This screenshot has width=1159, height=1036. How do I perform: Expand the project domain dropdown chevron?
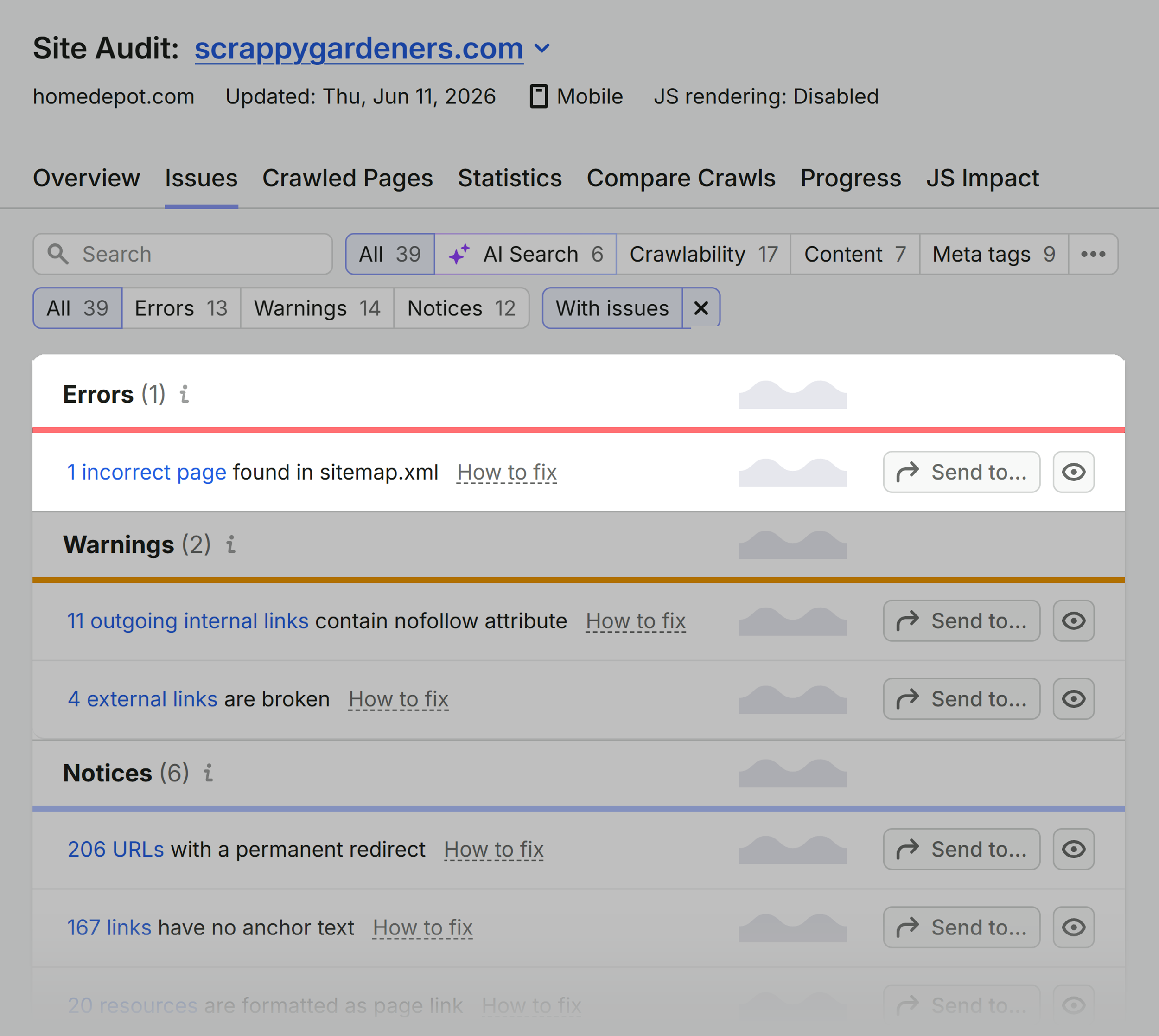pos(542,48)
